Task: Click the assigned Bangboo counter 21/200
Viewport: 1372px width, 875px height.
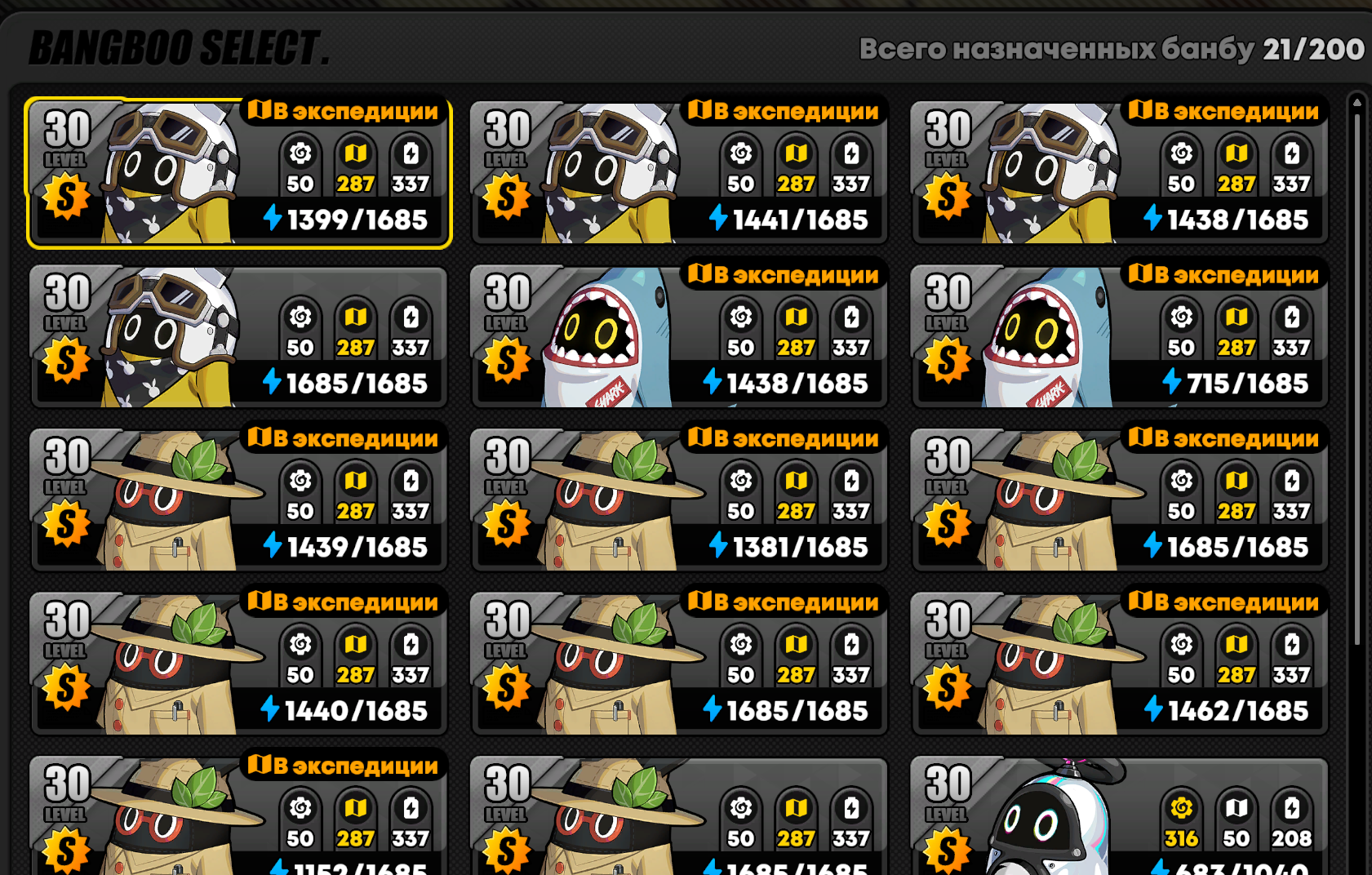Action: point(1313,49)
